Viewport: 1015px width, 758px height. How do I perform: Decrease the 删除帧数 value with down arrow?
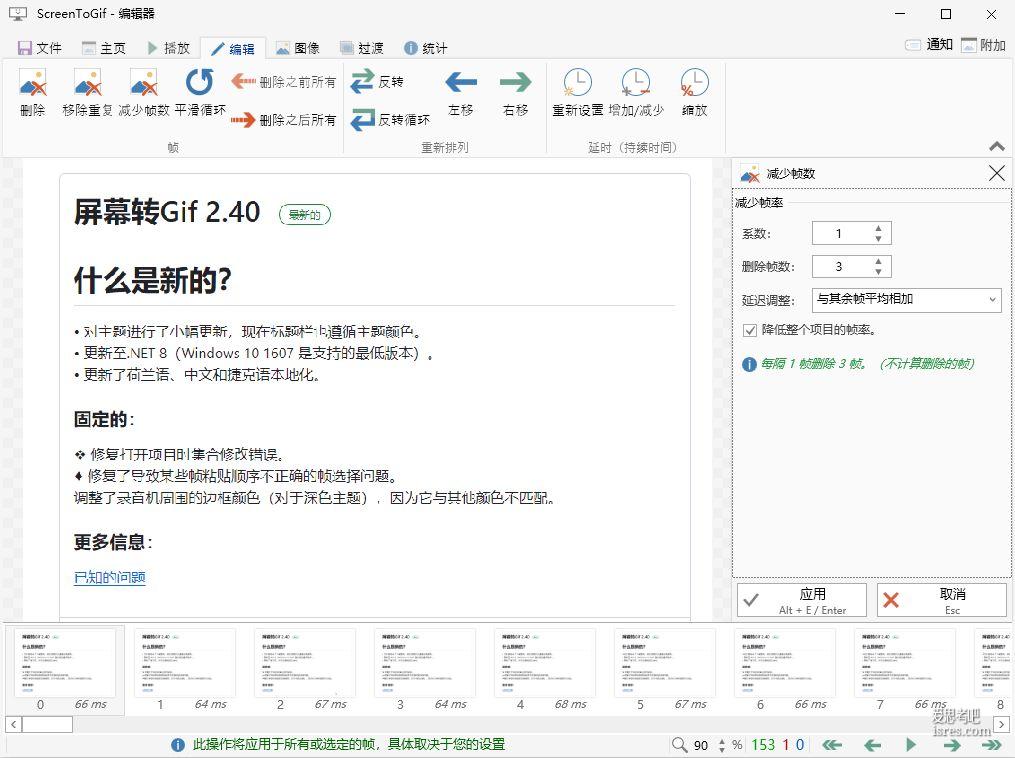tap(878, 271)
